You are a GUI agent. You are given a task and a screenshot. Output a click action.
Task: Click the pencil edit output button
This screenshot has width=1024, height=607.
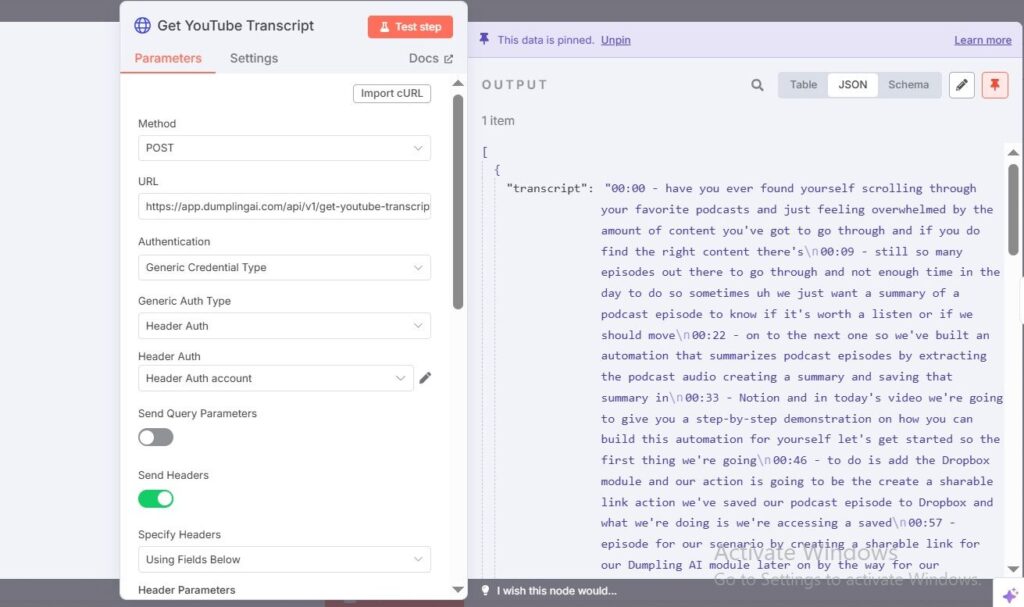pos(962,85)
